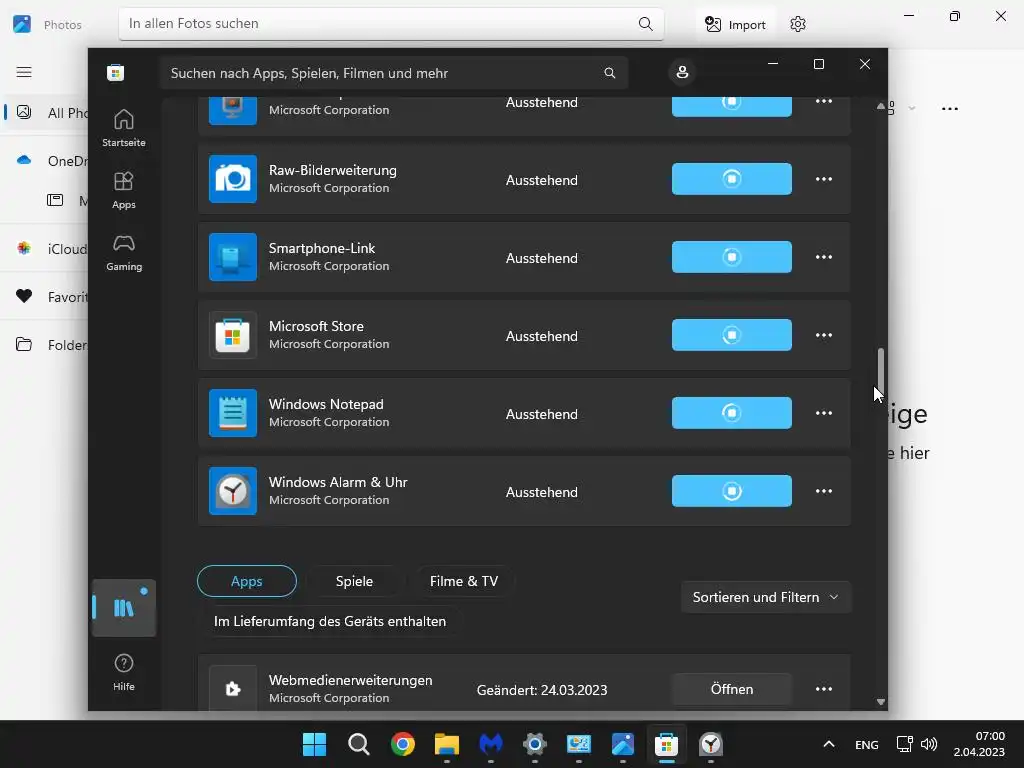Open the Library icon in Store sidebar
Viewport: 1024px width, 768px height.
tap(123, 608)
